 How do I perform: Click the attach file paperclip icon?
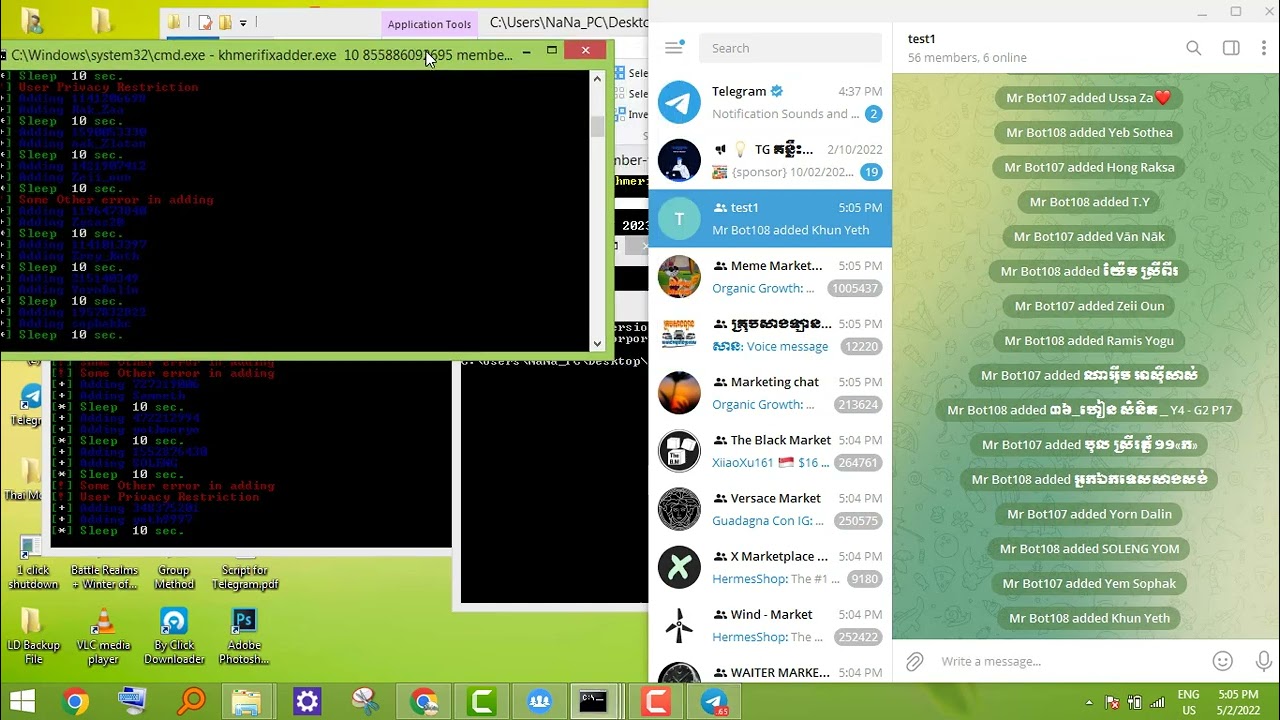point(915,661)
